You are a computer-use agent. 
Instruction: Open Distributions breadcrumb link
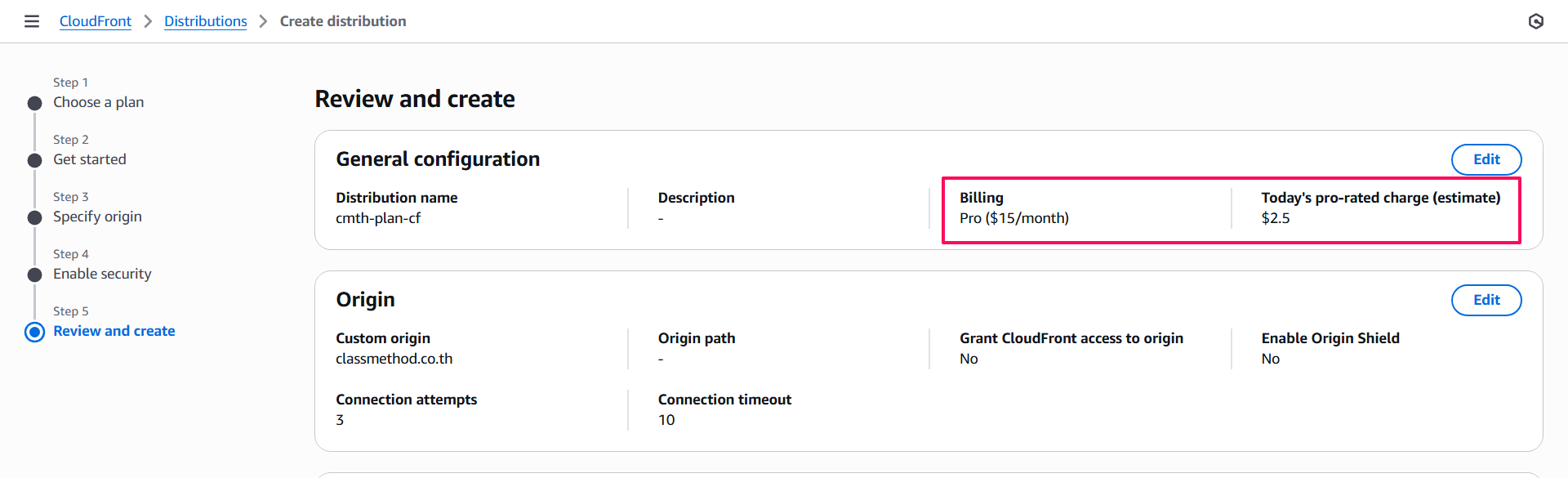pos(205,21)
